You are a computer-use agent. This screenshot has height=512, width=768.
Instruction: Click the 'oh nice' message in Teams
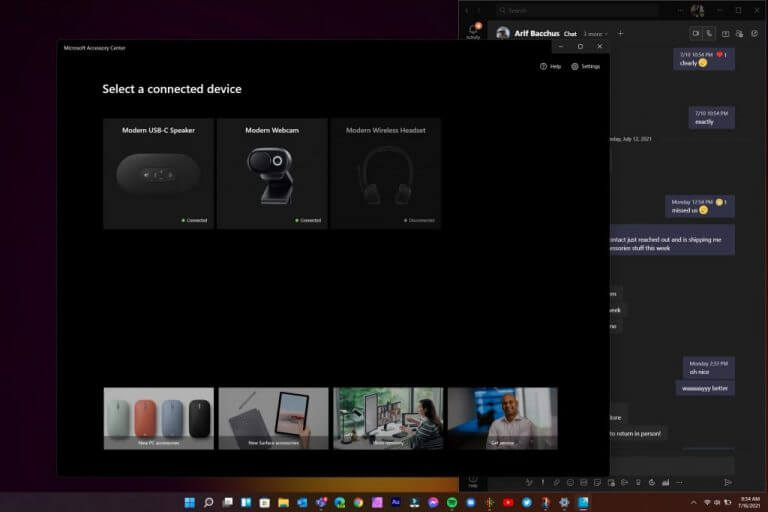[x=709, y=367]
